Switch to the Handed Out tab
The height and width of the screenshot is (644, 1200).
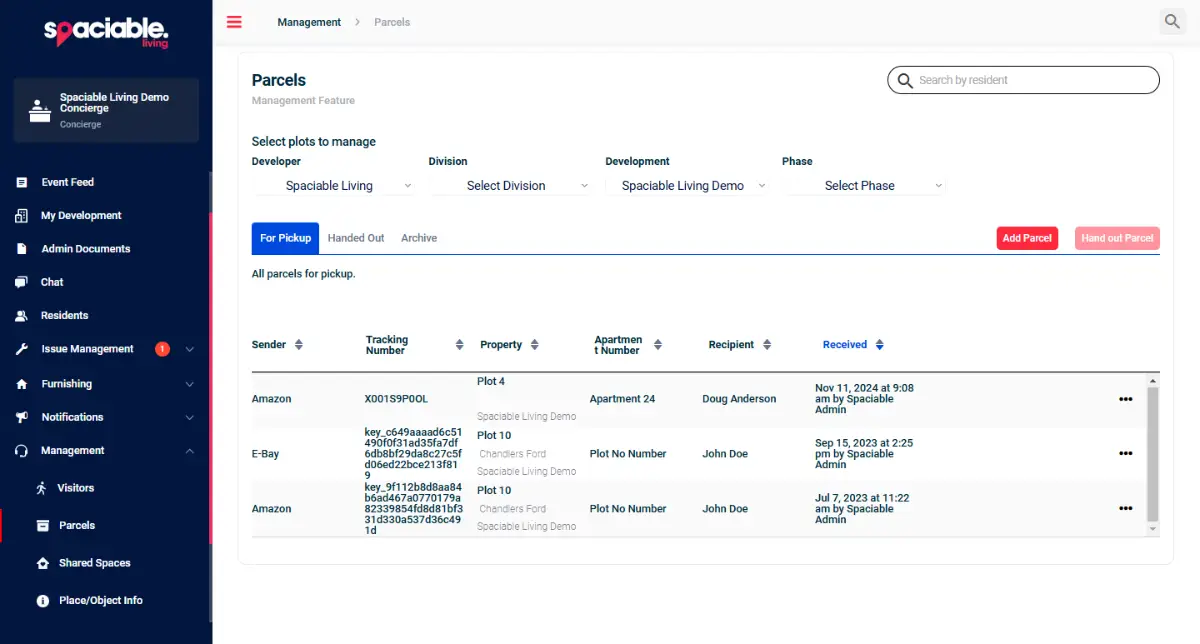point(356,238)
